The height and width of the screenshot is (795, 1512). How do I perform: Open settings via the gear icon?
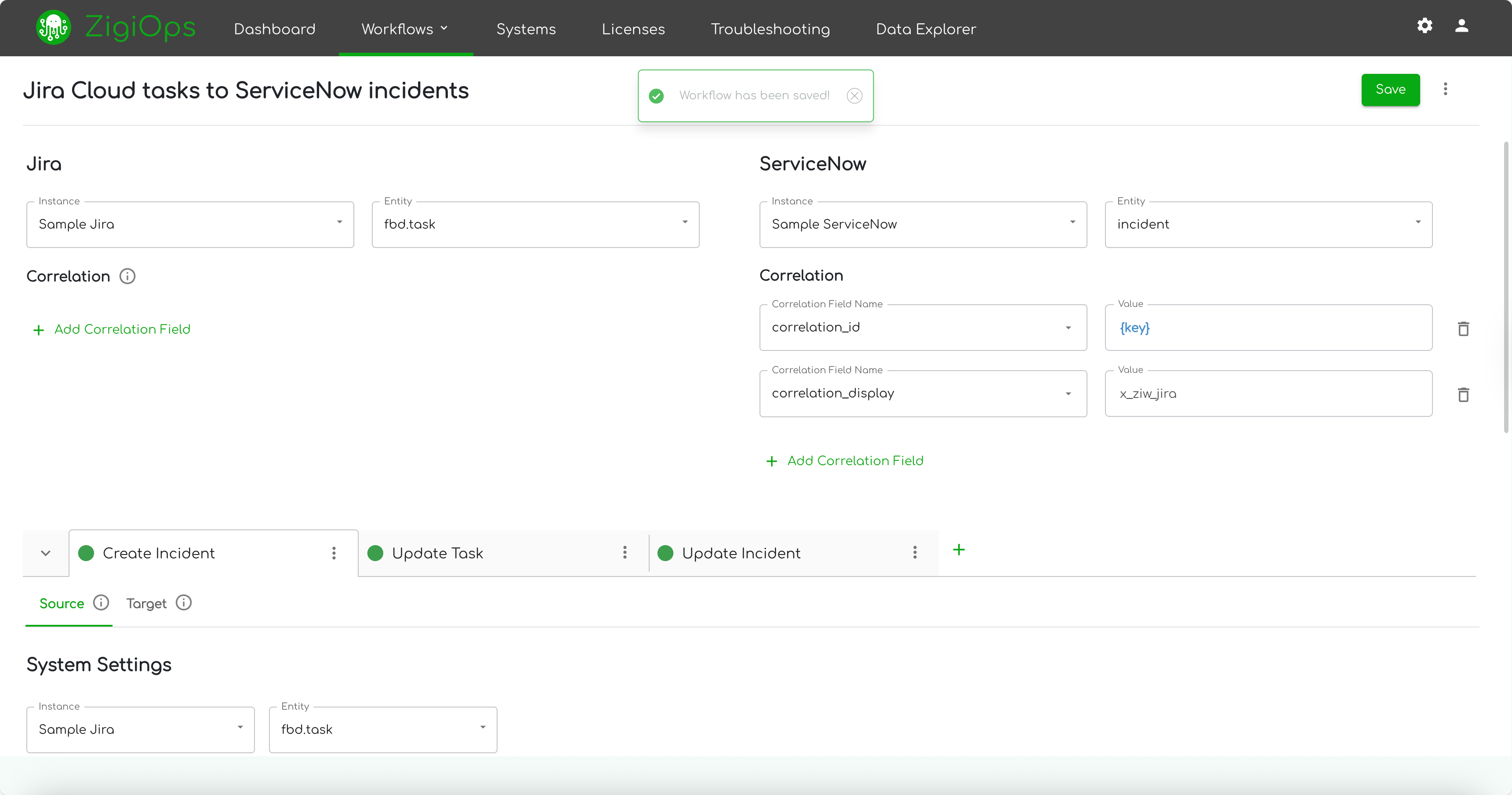[1425, 26]
